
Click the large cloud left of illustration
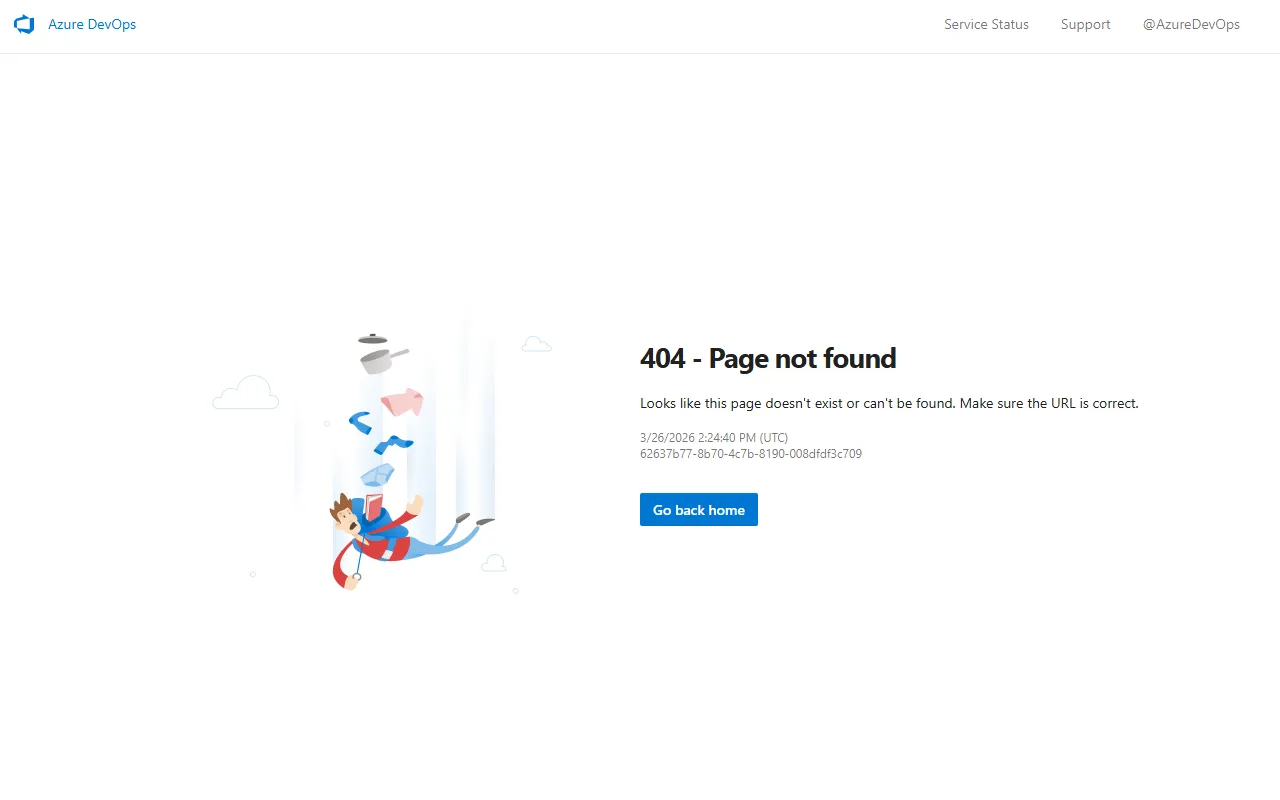[x=246, y=394]
